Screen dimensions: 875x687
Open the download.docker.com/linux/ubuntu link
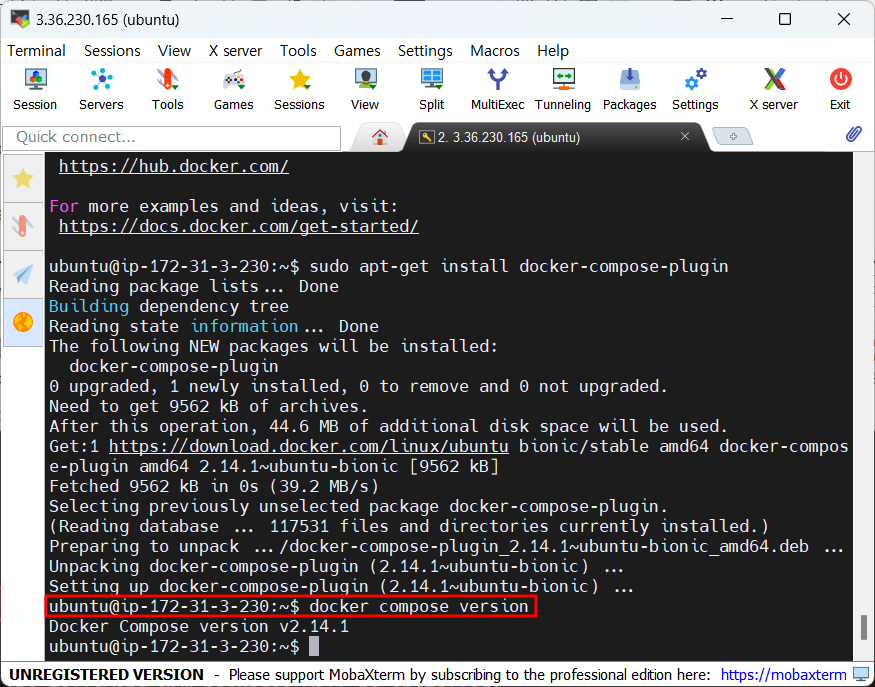click(309, 446)
